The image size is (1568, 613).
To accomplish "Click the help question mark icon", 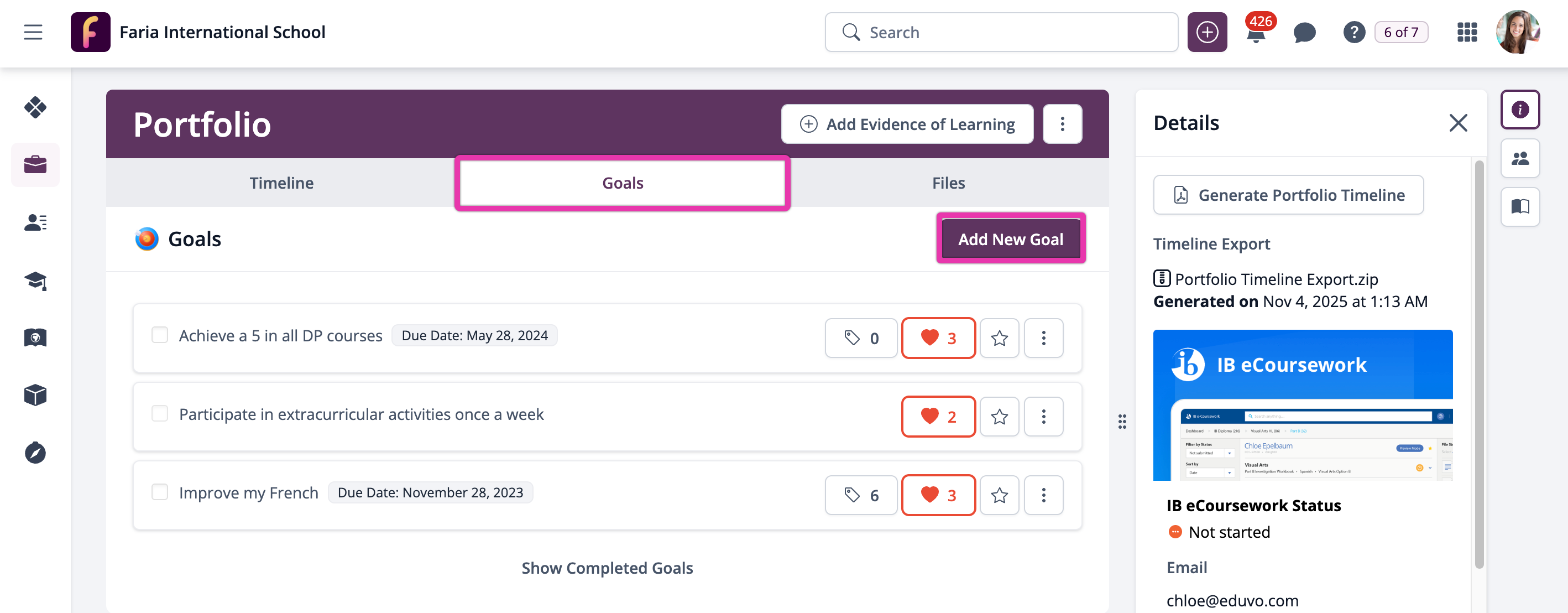I will (1353, 32).
